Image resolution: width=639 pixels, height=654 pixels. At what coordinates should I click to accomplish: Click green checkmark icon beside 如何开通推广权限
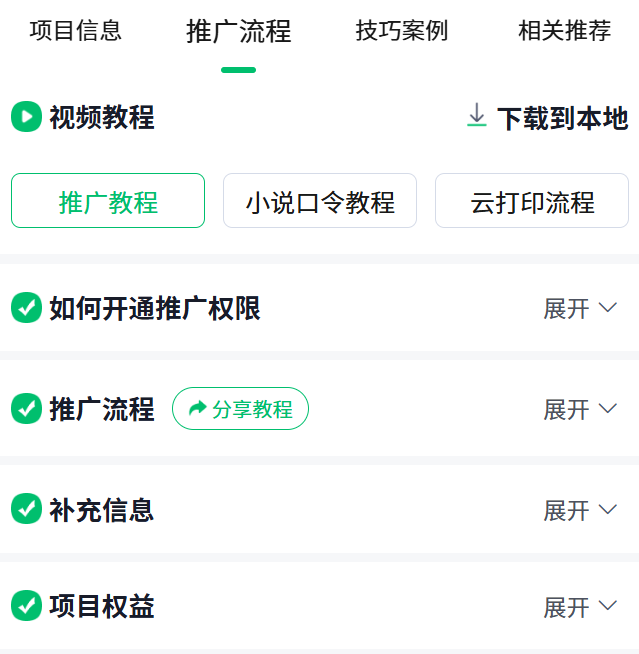click(x=26, y=308)
